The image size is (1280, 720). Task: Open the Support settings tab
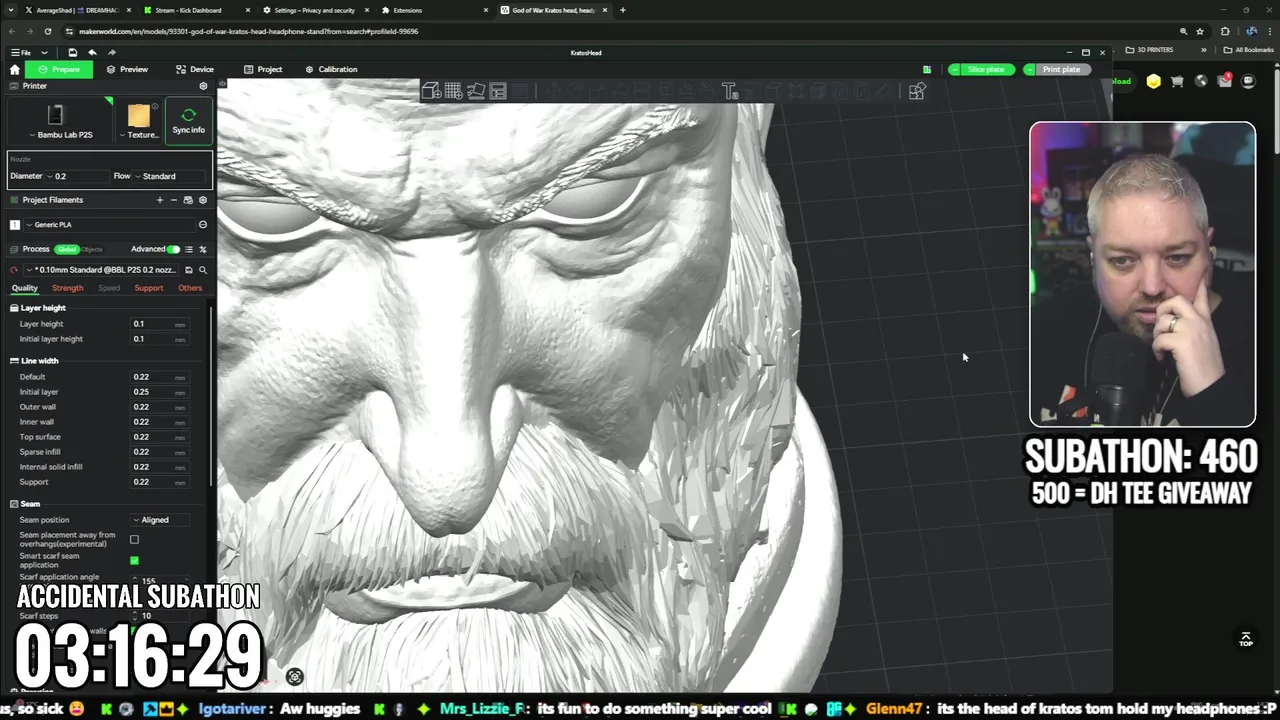(x=149, y=288)
